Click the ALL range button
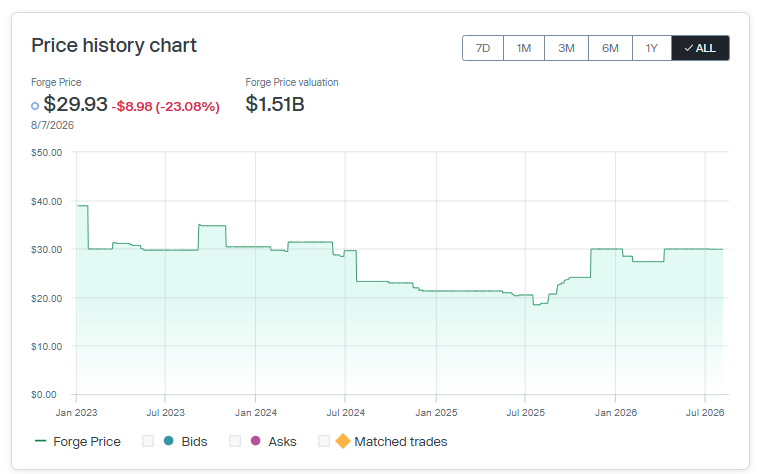757x474 pixels. click(701, 48)
